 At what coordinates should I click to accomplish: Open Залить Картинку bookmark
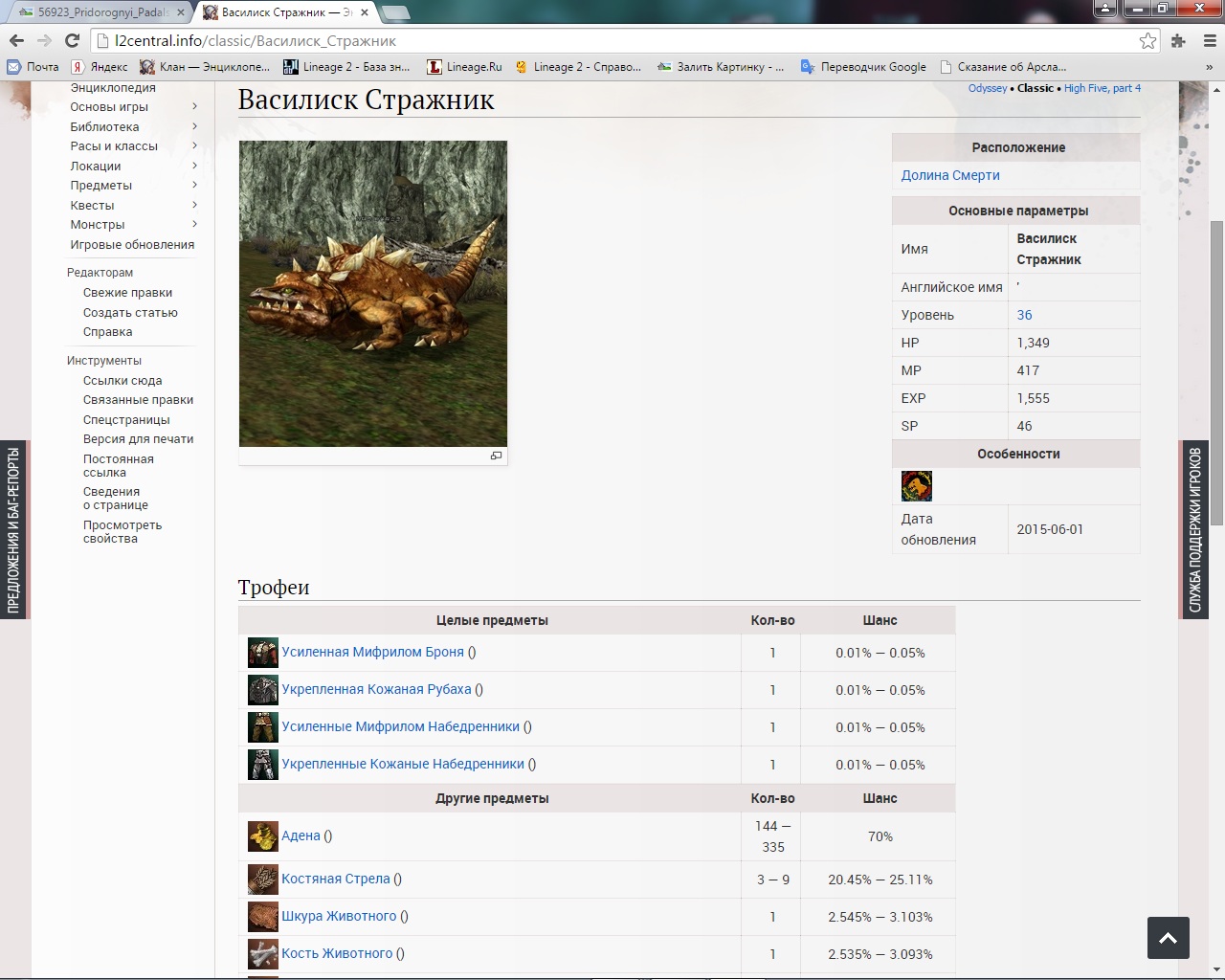(721, 67)
